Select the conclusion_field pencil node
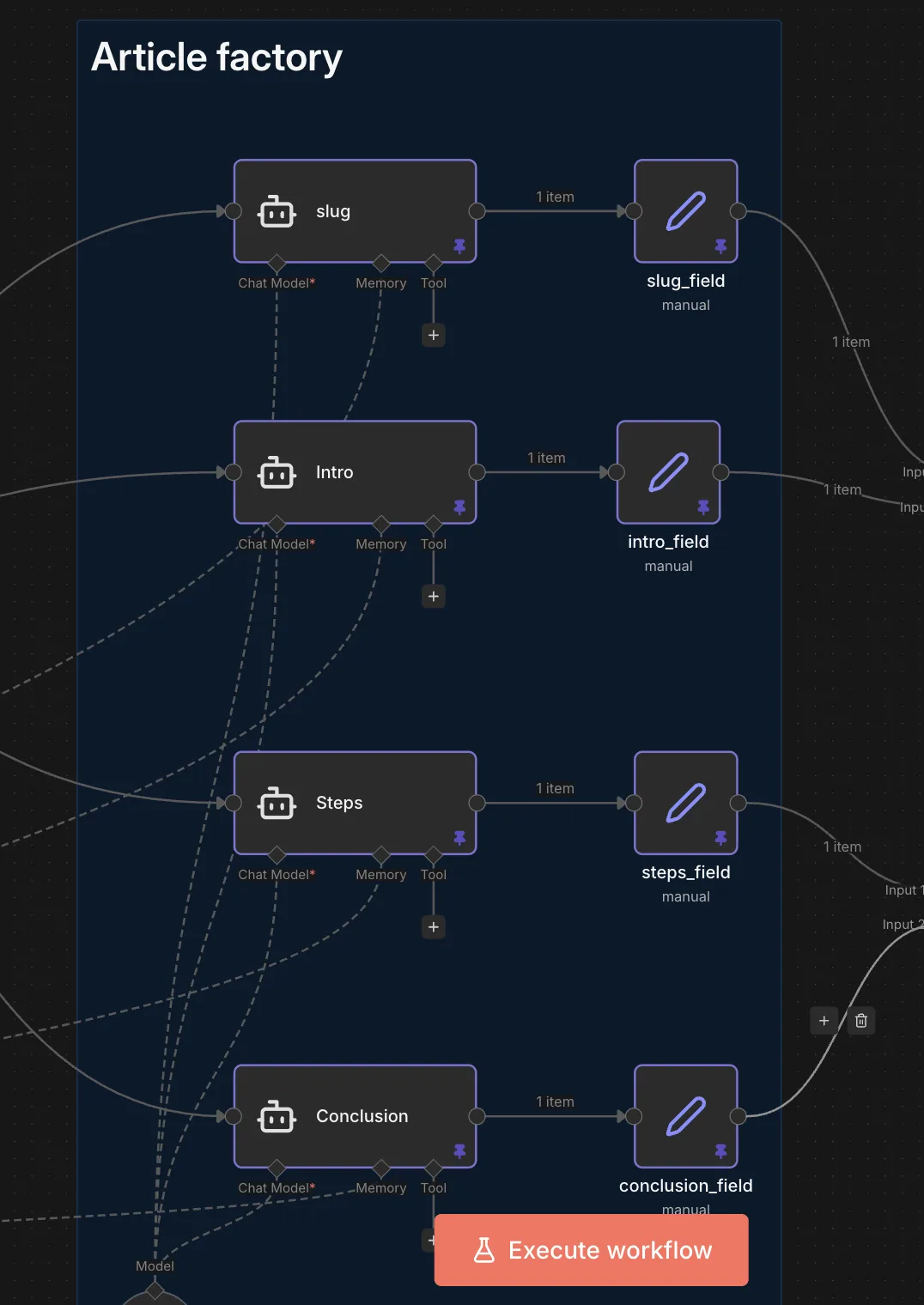Image resolution: width=924 pixels, height=1305 pixels. click(685, 1116)
